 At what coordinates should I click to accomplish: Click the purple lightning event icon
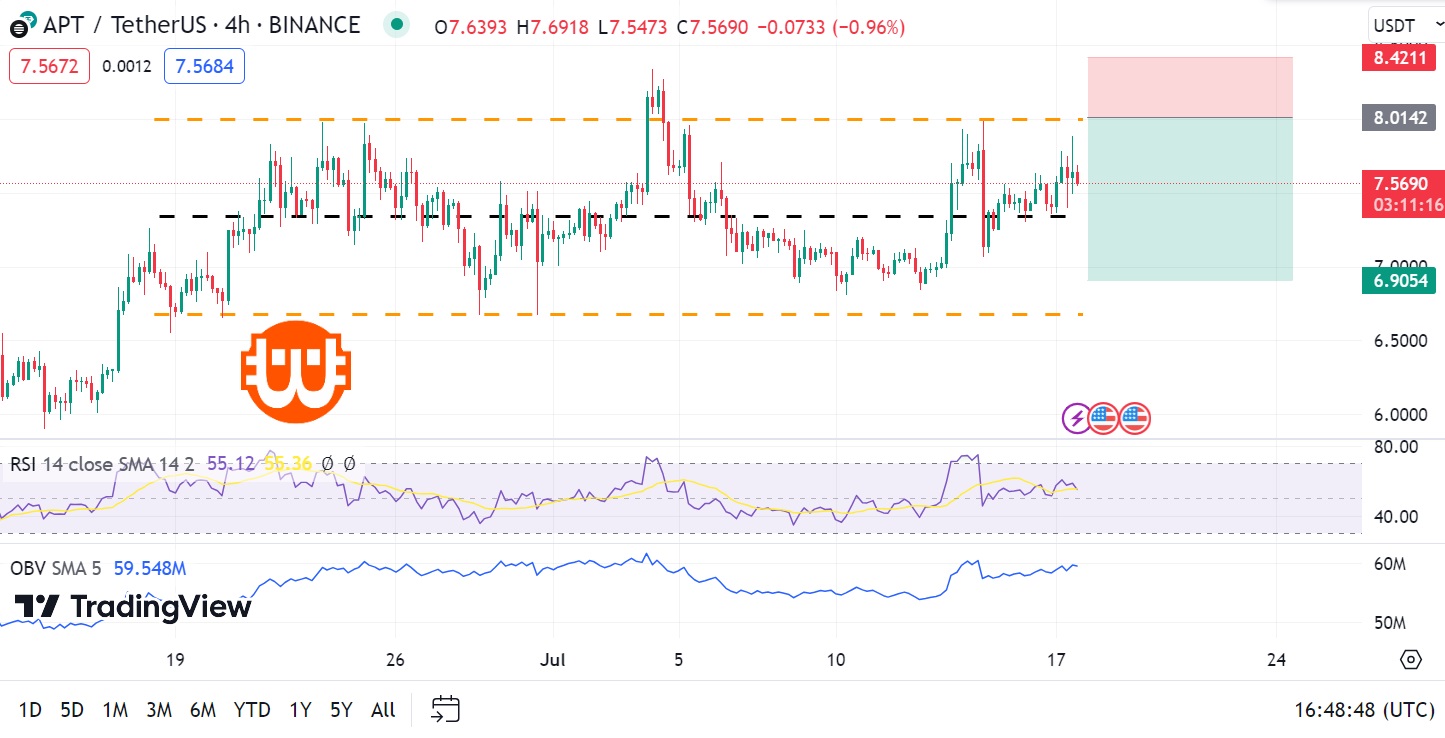pyautogui.click(x=1076, y=418)
